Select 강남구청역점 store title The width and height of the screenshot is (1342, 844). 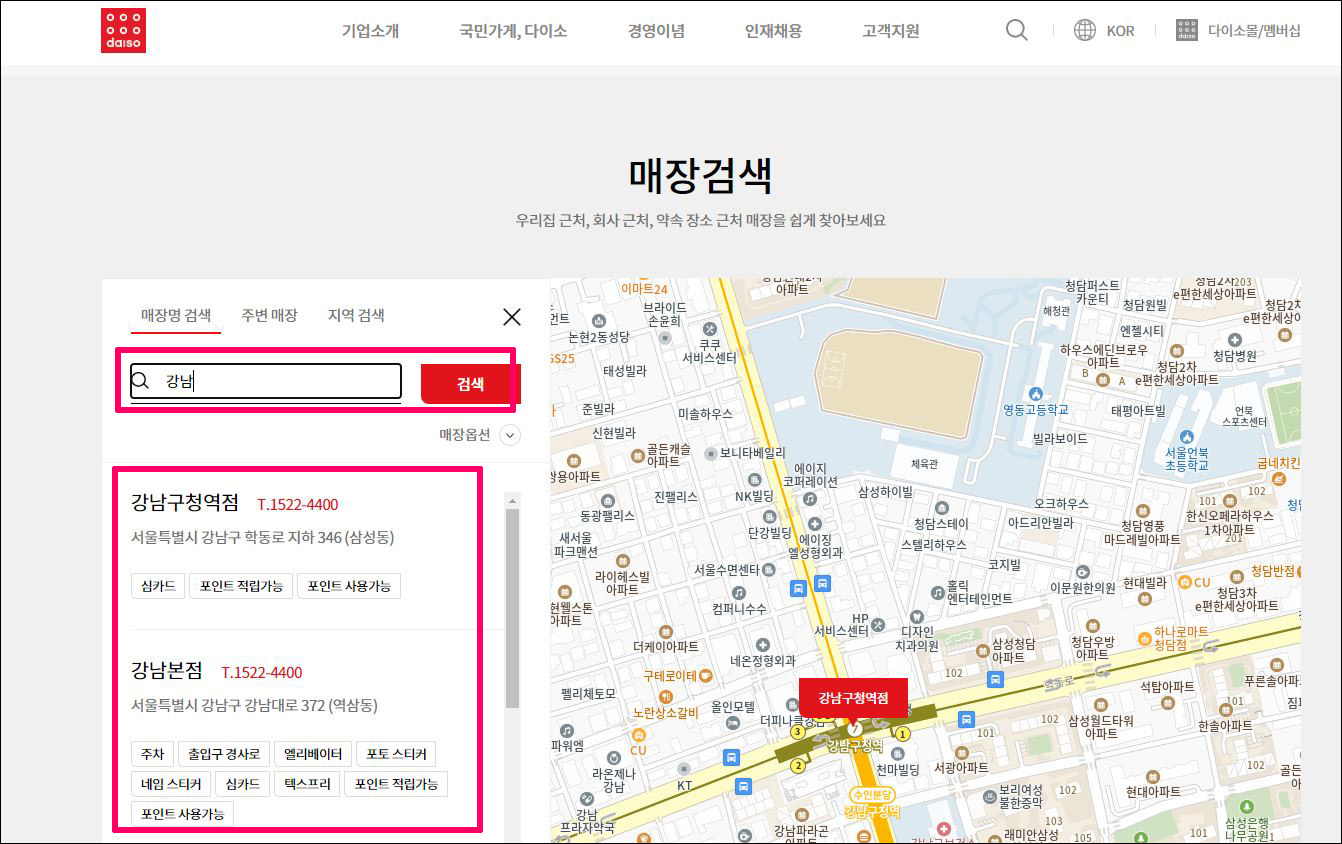pyautogui.click(x=185, y=502)
